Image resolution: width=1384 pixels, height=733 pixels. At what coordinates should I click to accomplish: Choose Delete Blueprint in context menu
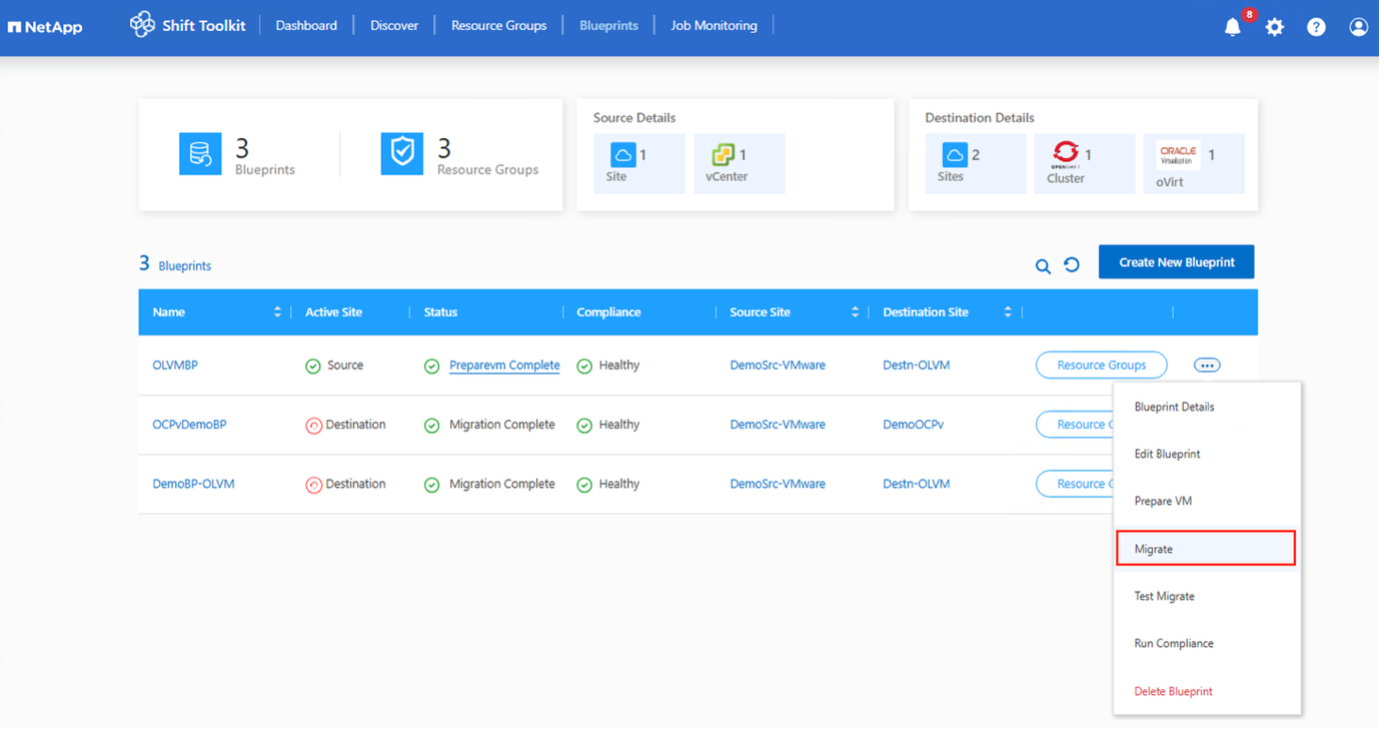click(1173, 691)
